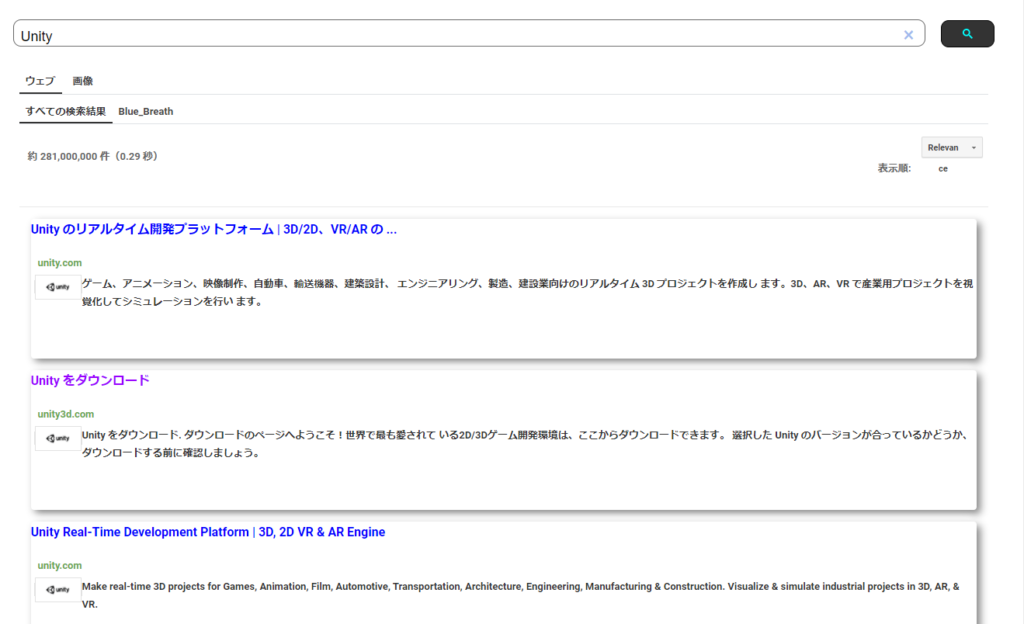This screenshot has width=1024, height=624.
Task: Click the unity3d.com URL
Action: [66, 414]
